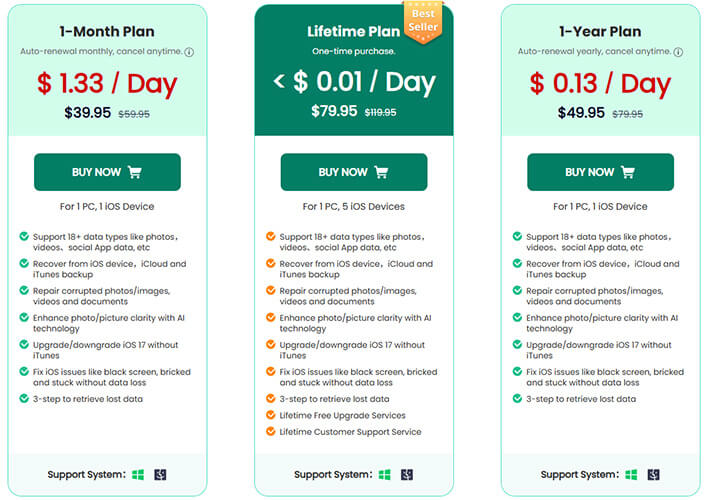Click info icon beside 1-Month auto-renewal text
The image size is (707, 500).
tap(189, 52)
